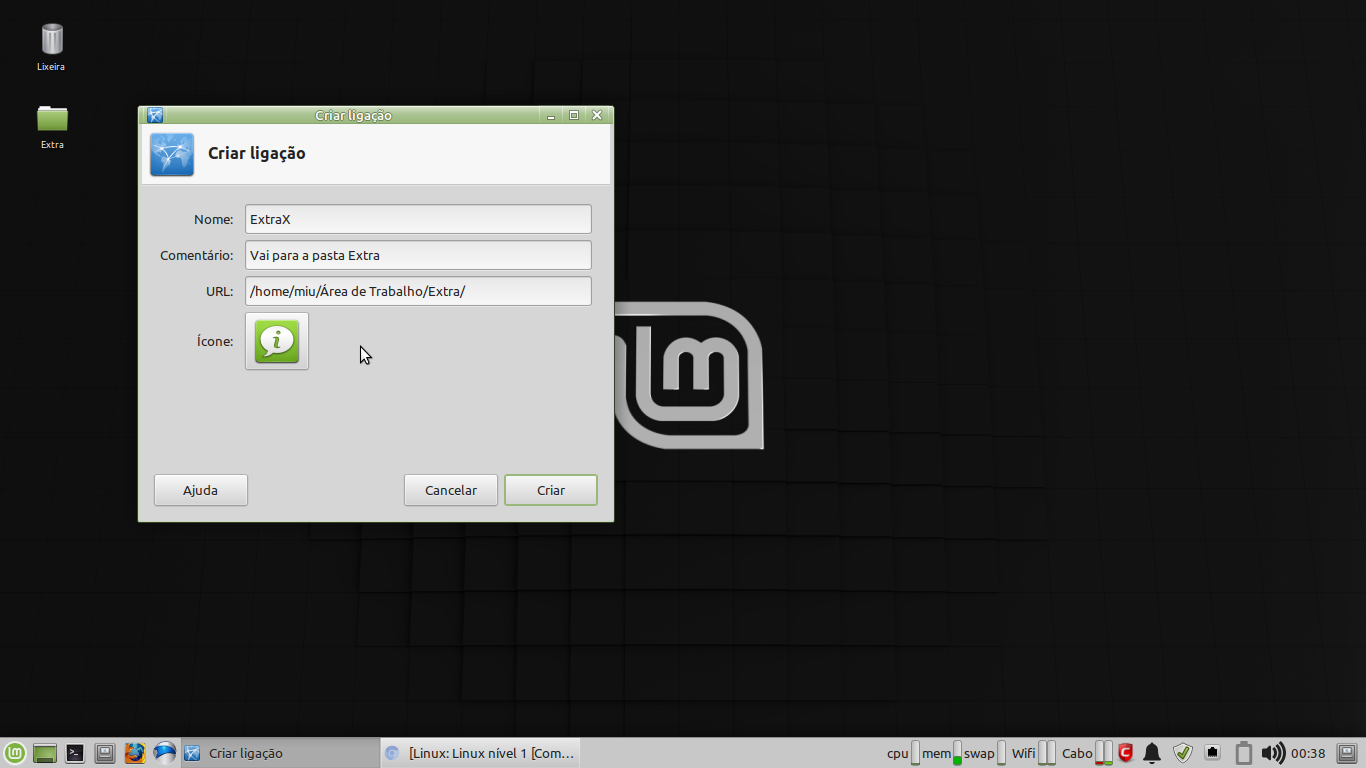Open the Linux Mint start menu
1366x768 pixels.
pyautogui.click(x=15, y=753)
